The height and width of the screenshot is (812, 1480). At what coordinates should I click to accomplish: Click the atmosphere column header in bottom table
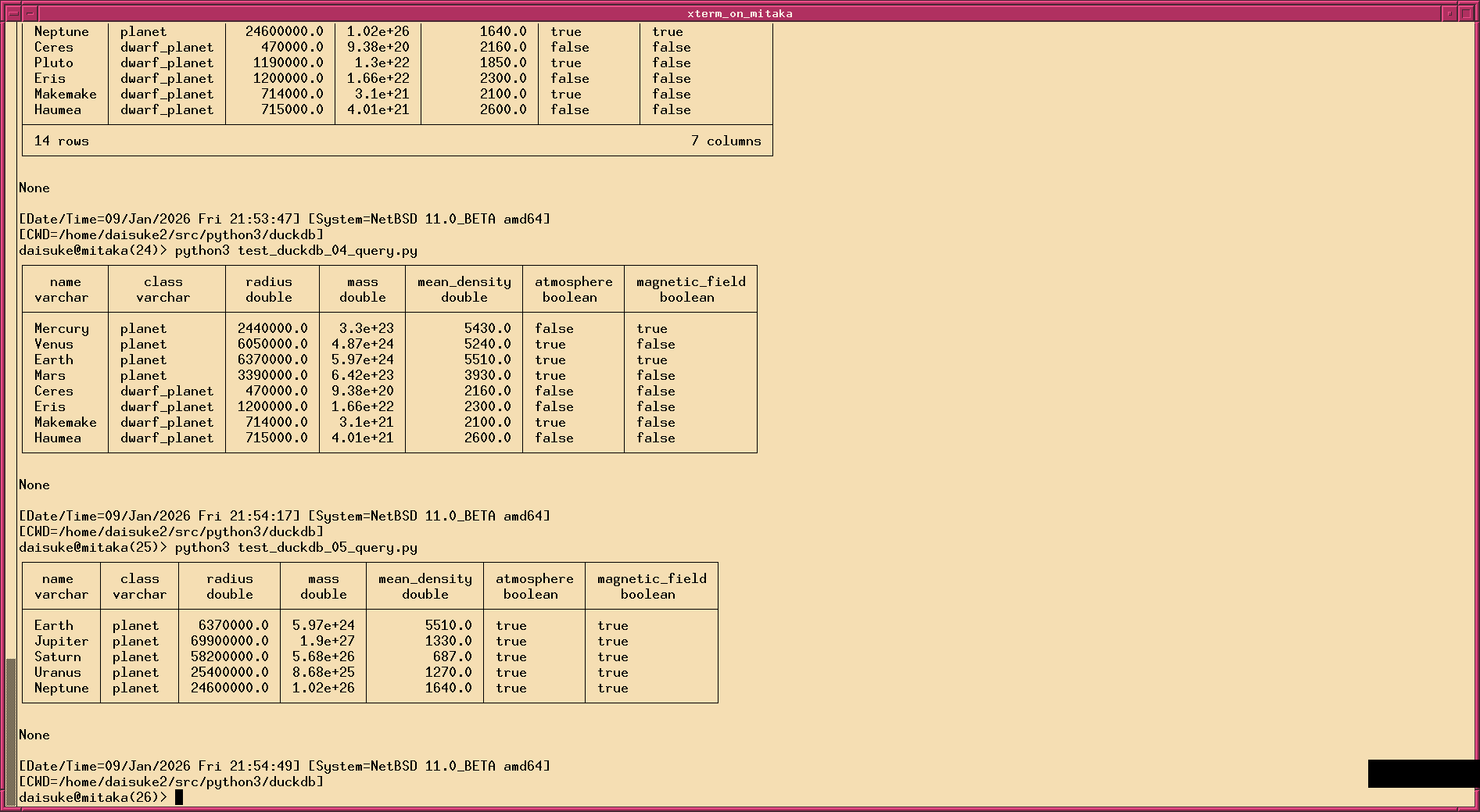[x=534, y=578]
